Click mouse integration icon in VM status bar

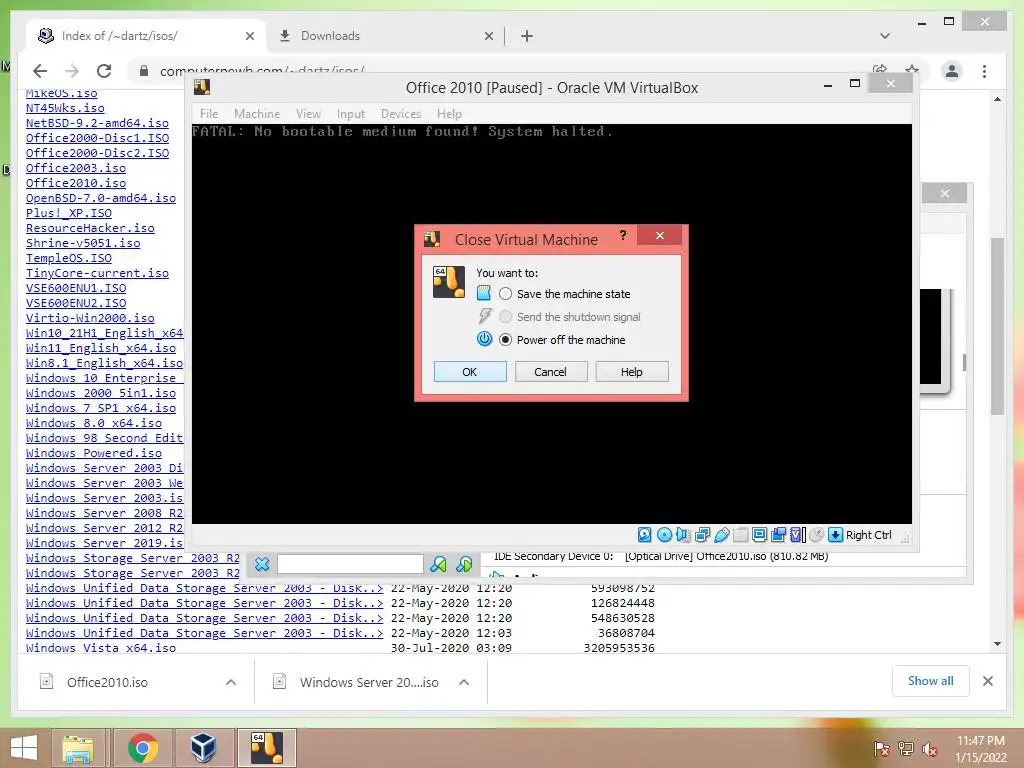point(816,535)
